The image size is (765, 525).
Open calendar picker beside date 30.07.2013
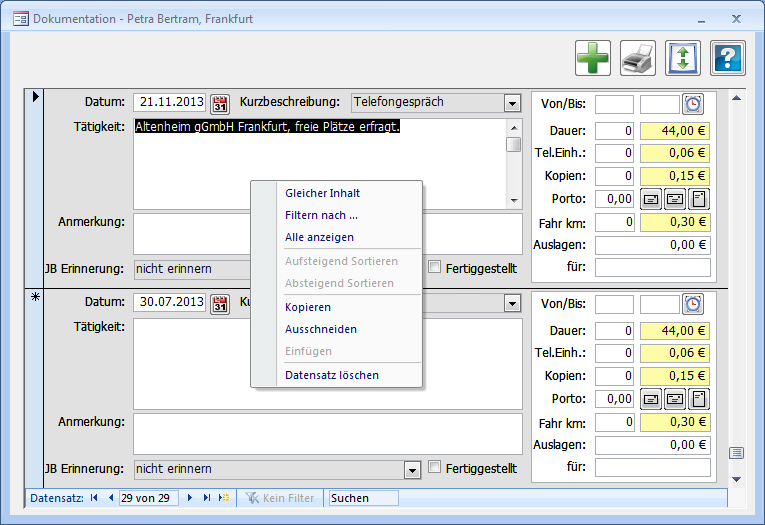point(220,303)
